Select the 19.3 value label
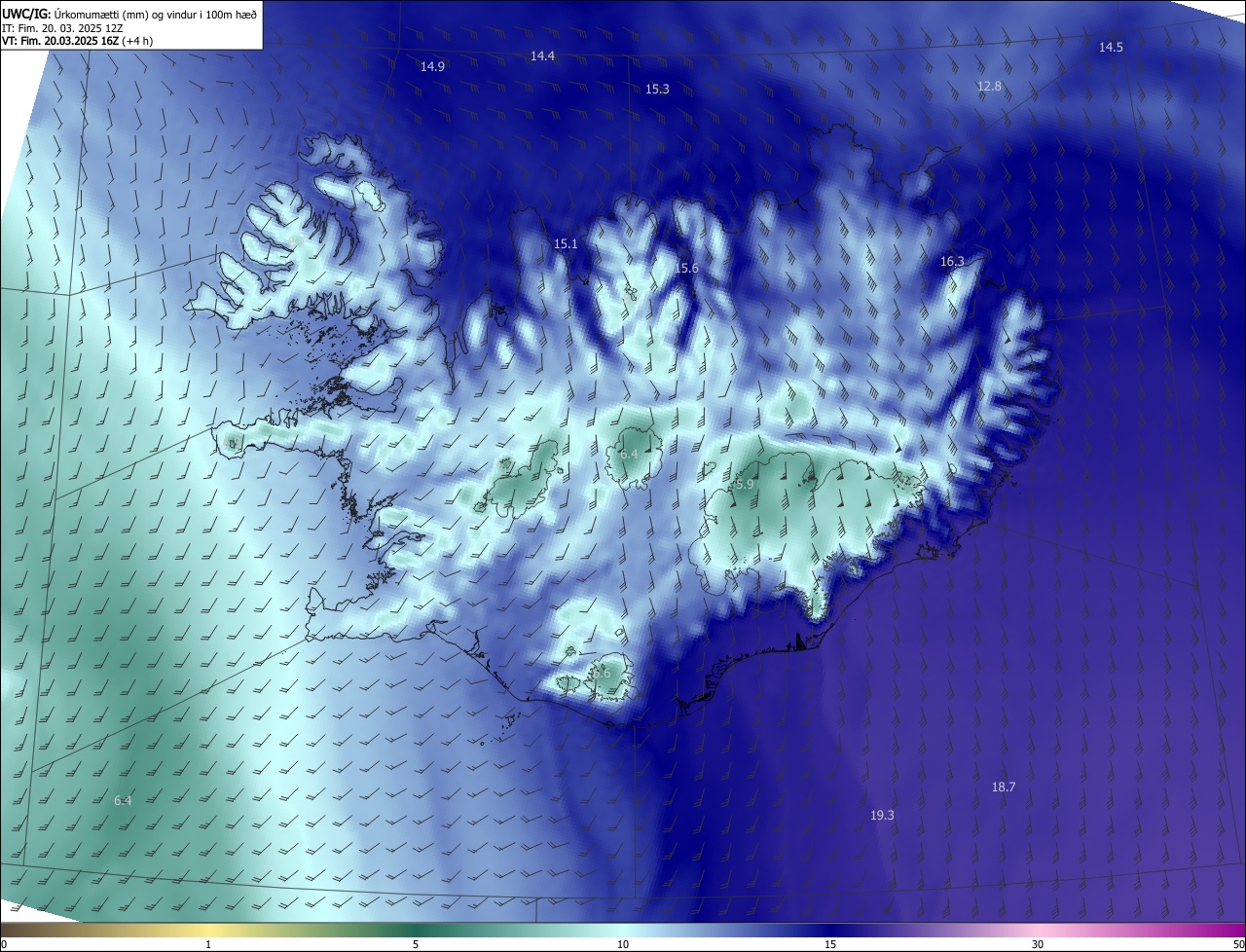1246x952 pixels. (x=882, y=816)
